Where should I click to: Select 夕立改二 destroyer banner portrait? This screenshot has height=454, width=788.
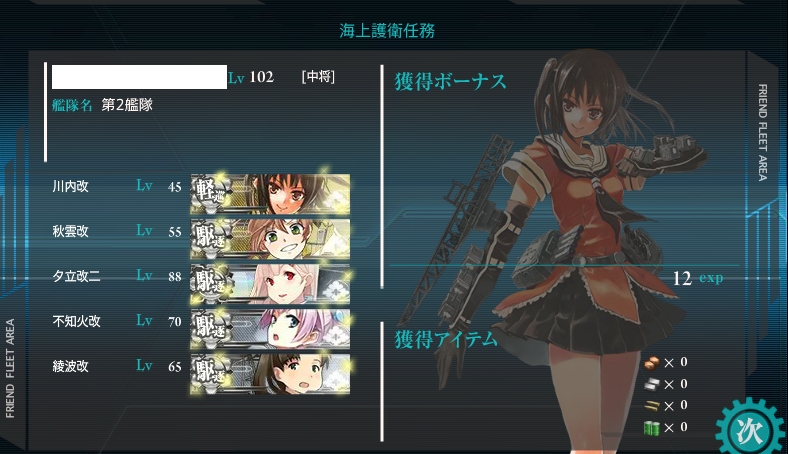coord(270,284)
